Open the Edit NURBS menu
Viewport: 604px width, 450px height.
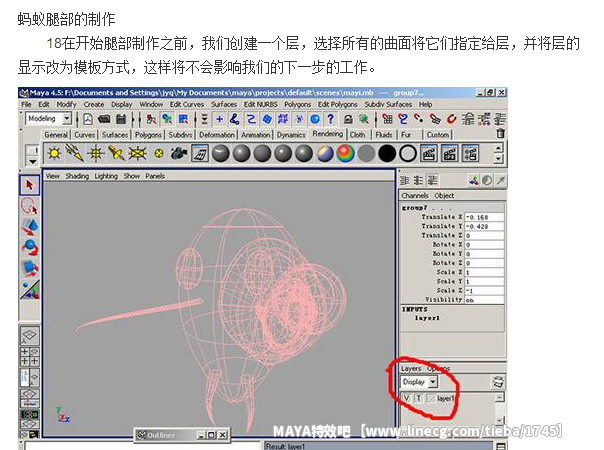pos(260,104)
